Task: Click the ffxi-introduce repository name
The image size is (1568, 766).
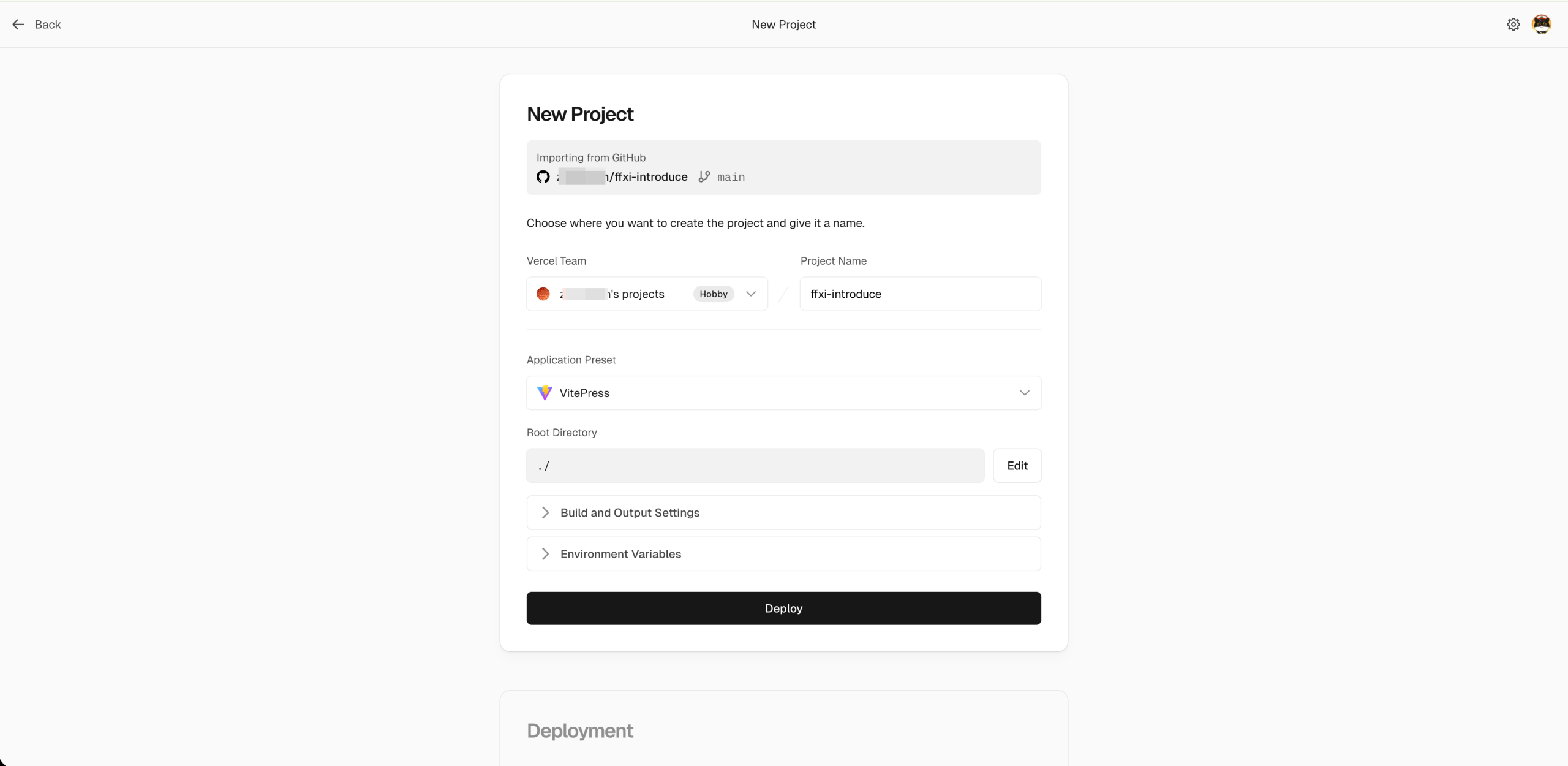Action: click(x=650, y=177)
